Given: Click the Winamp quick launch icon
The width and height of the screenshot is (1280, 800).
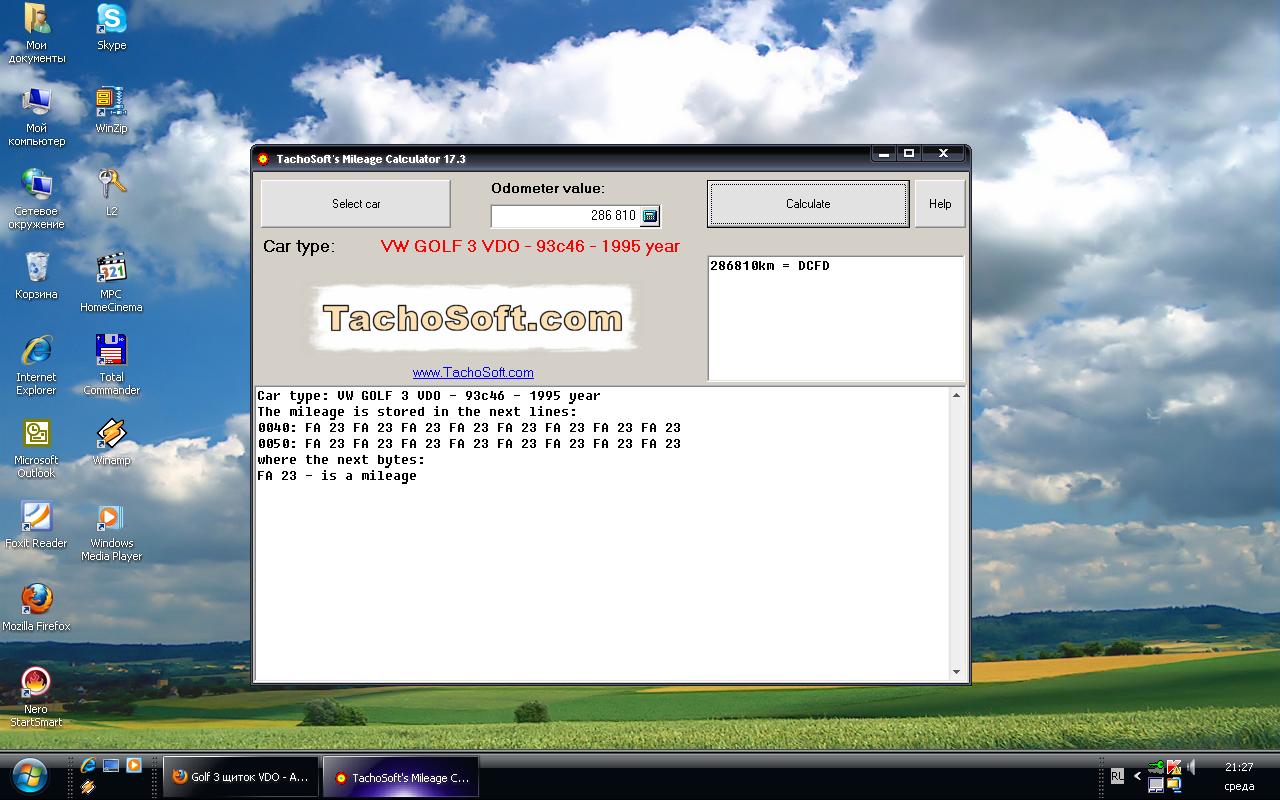Looking at the screenshot, I should point(88,787).
